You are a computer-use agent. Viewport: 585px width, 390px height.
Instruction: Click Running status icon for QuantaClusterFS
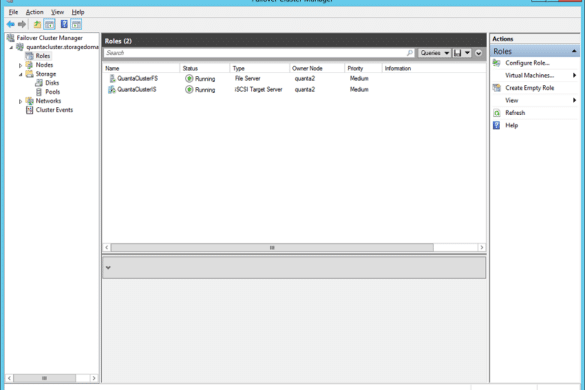(x=189, y=78)
